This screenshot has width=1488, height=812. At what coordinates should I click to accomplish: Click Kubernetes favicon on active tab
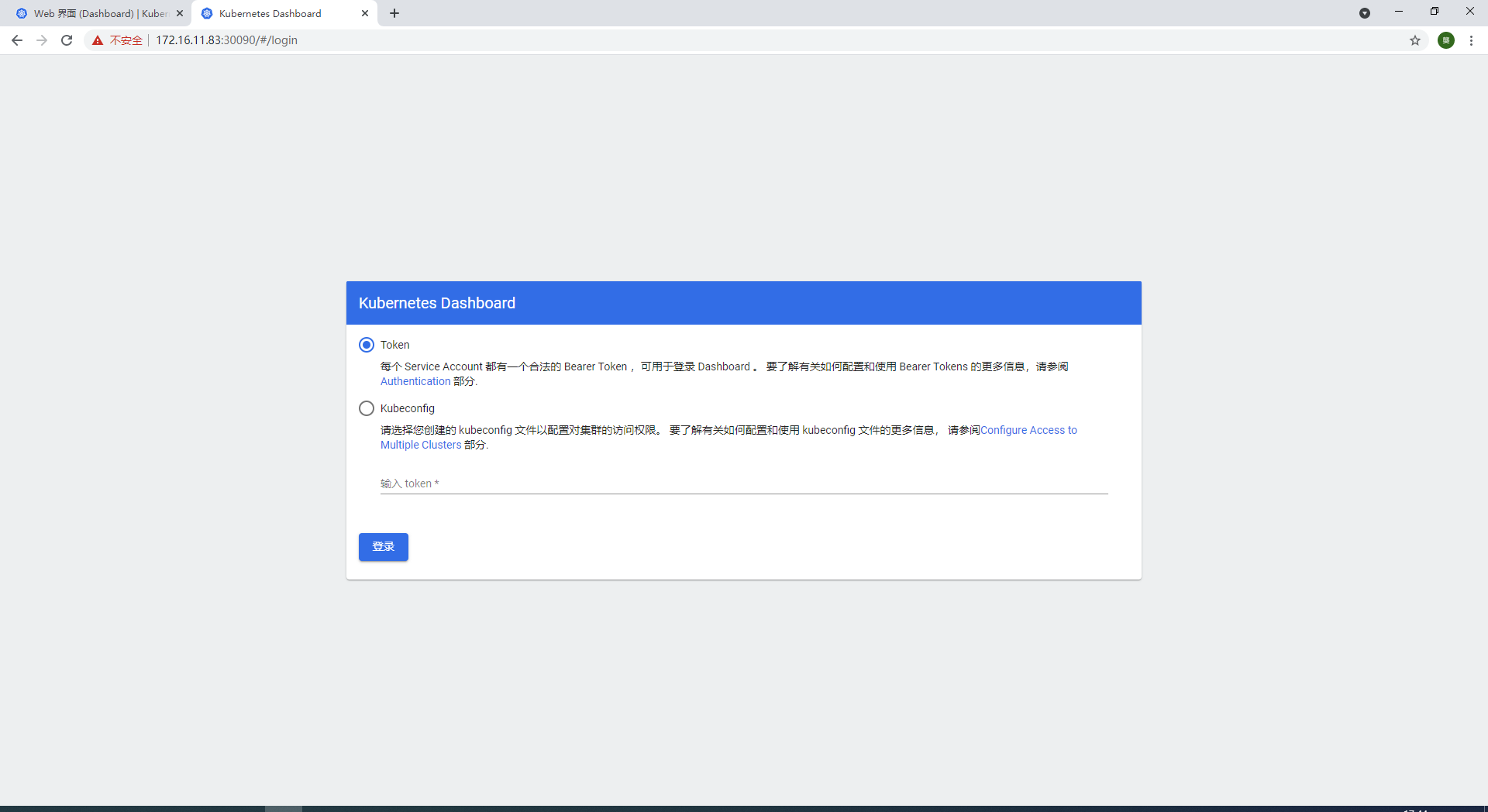[x=207, y=13]
